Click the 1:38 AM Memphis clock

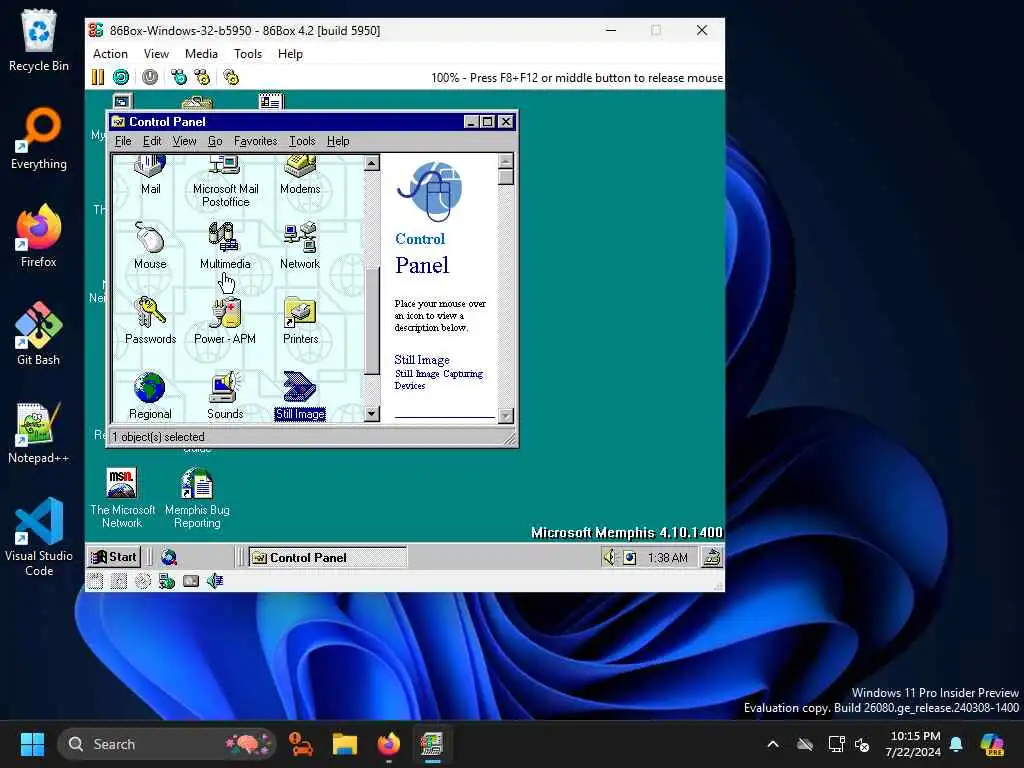point(667,558)
